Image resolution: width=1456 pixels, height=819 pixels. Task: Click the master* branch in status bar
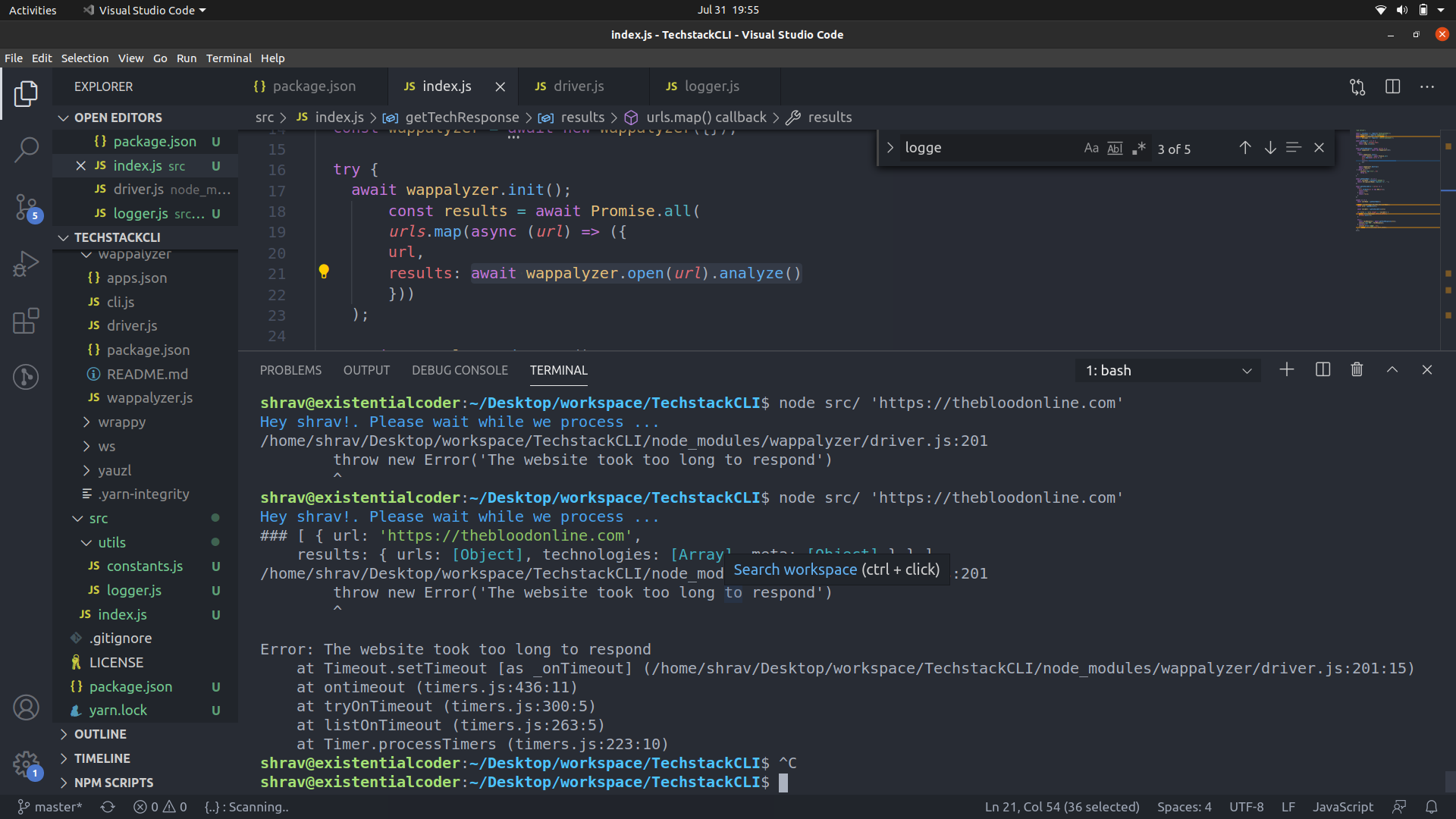[49, 807]
